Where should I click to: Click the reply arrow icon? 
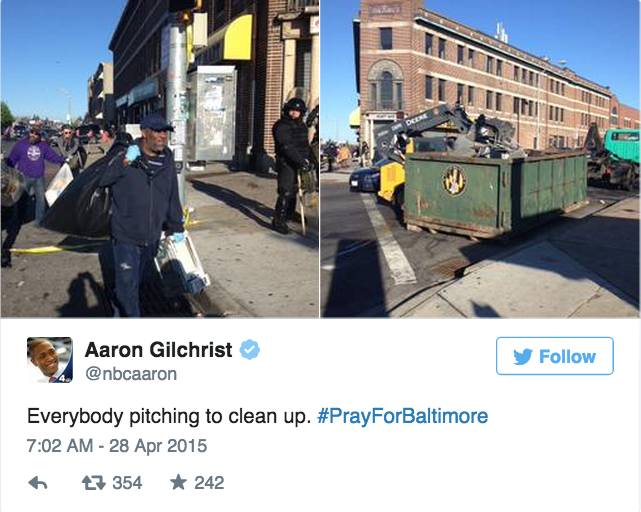38,483
